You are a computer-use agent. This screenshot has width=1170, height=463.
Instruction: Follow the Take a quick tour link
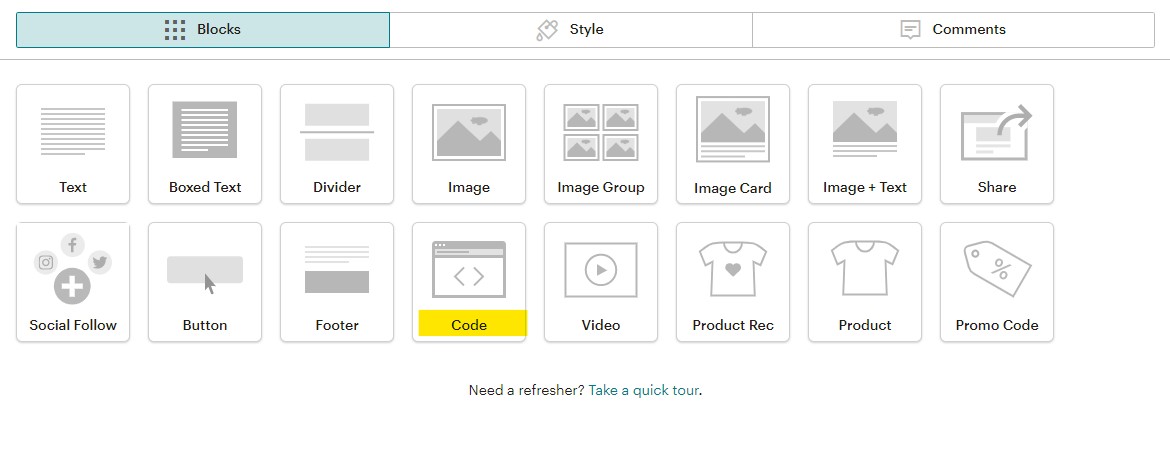(644, 390)
